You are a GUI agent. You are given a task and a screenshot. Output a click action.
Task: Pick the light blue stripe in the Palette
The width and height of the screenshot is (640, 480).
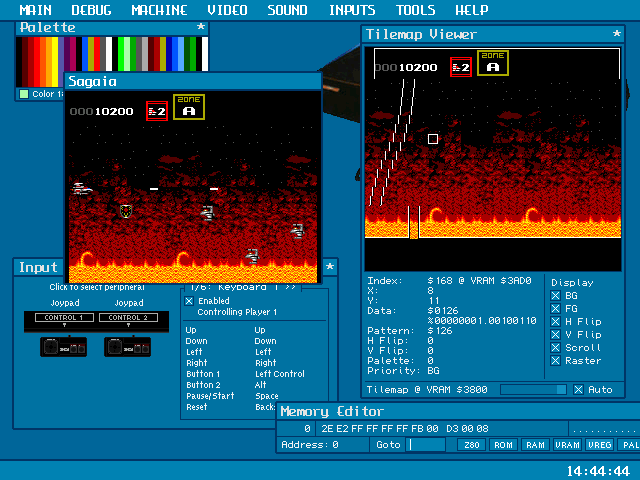[x=181, y=54]
